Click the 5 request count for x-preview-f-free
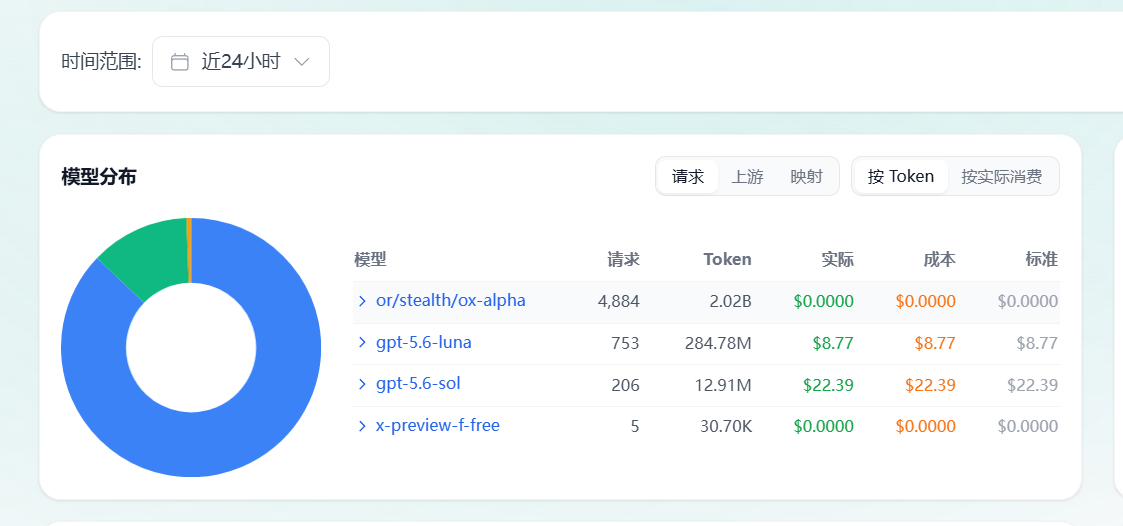The image size is (1123, 526). click(635, 426)
